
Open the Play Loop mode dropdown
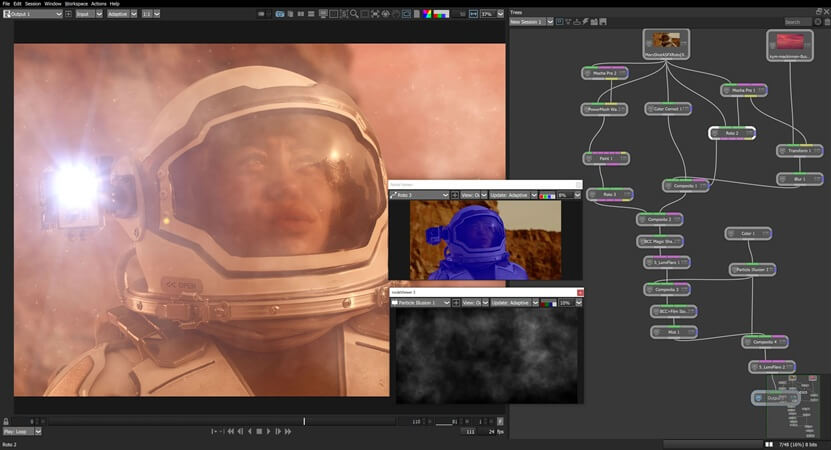[22, 431]
